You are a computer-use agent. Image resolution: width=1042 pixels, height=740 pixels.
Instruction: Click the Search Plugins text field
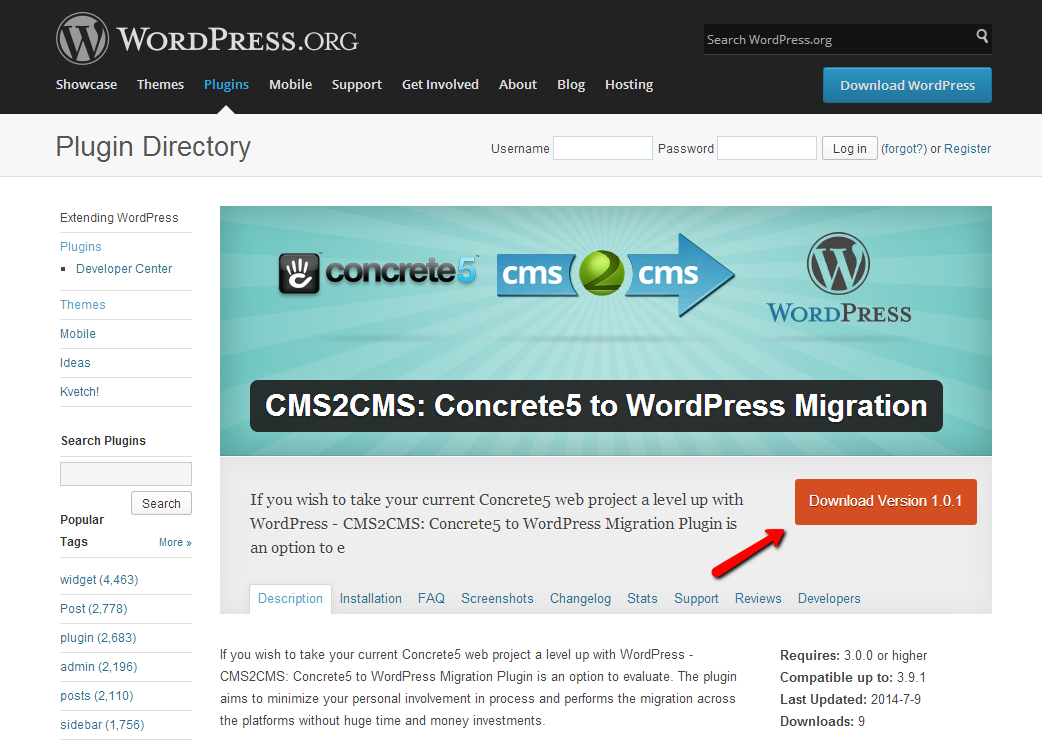coord(126,474)
